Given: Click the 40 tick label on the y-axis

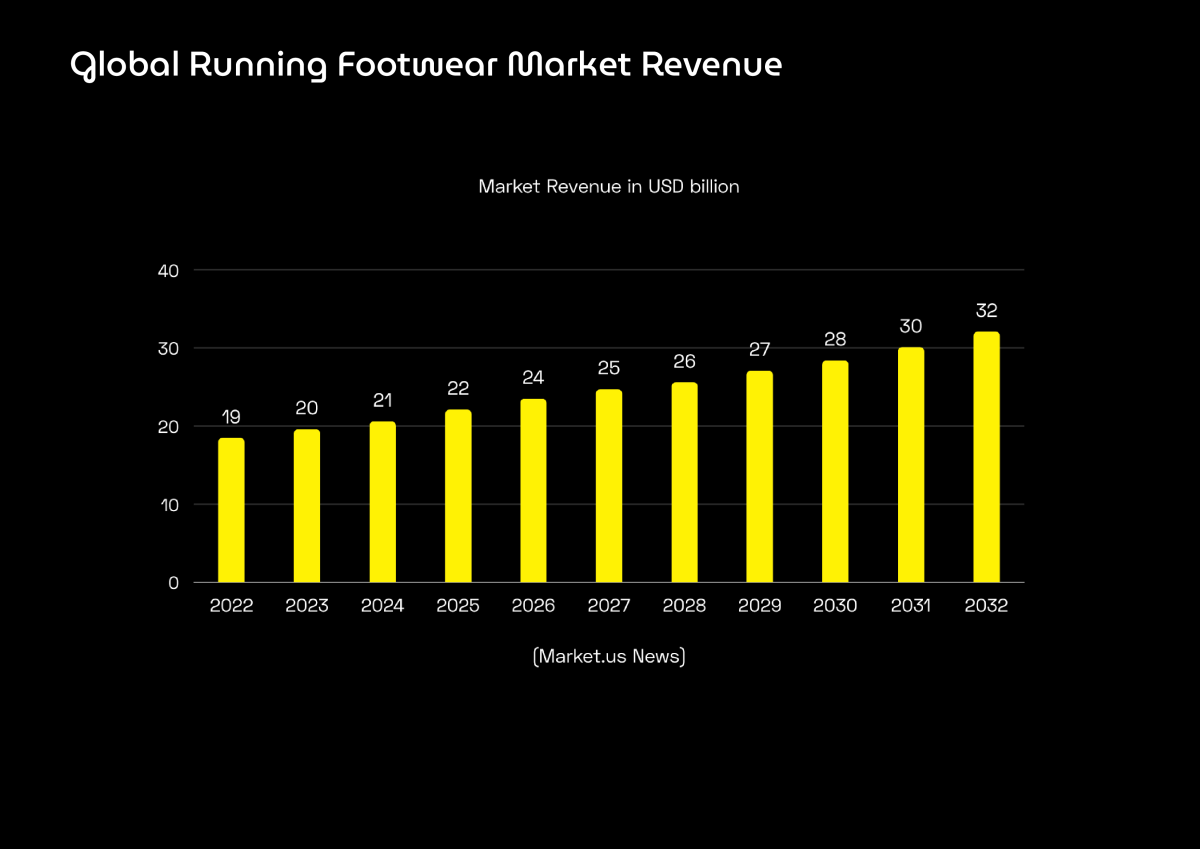Looking at the screenshot, I should 168,271.
